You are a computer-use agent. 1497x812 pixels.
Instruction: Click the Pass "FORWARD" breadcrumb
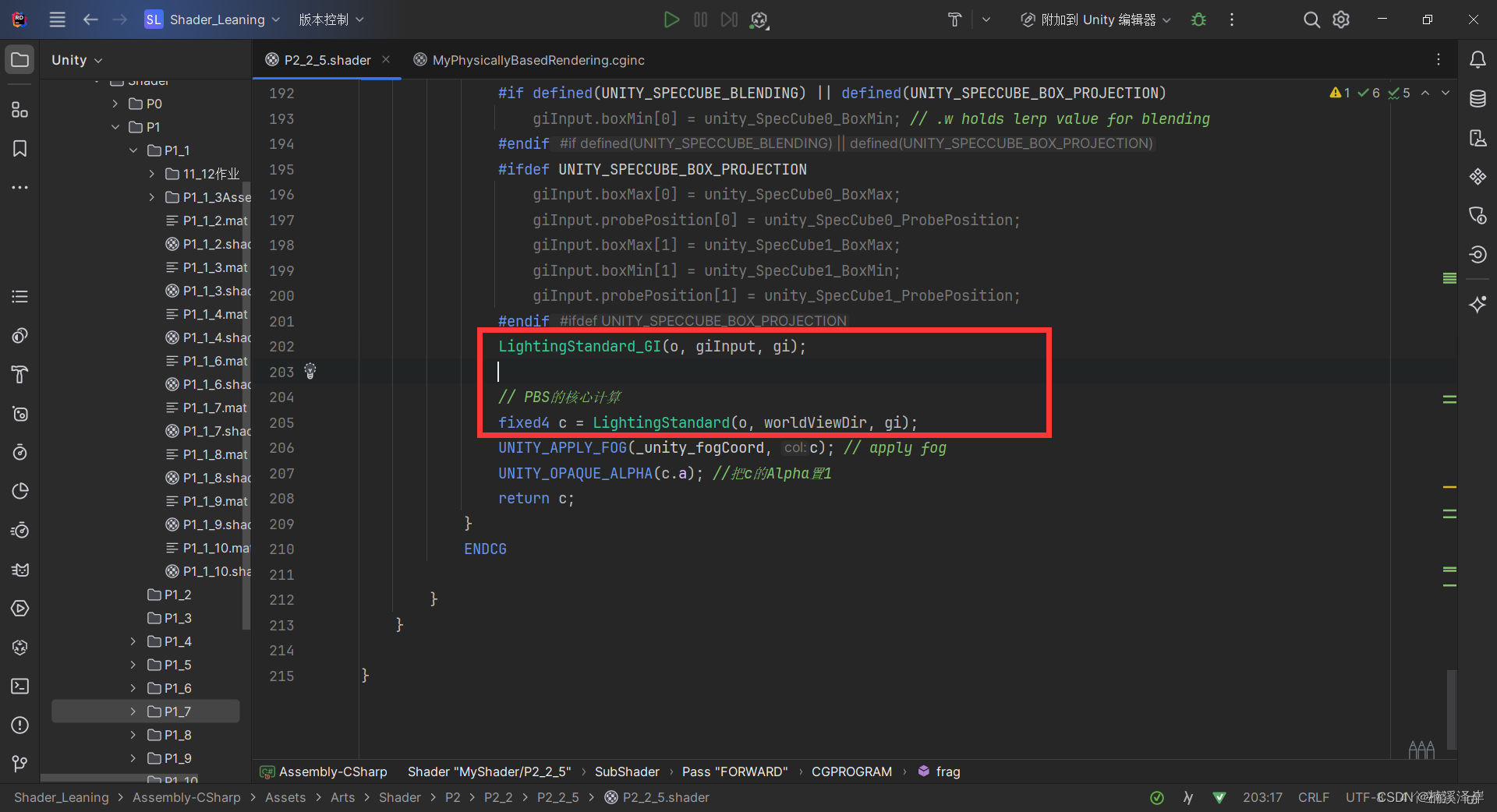734,771
